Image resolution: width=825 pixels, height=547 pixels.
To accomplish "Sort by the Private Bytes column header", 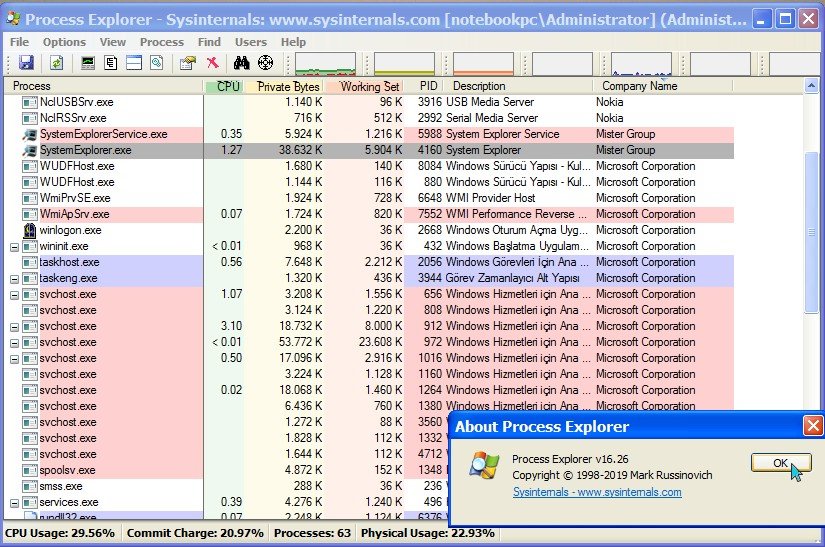I will (x=284, y=86).
